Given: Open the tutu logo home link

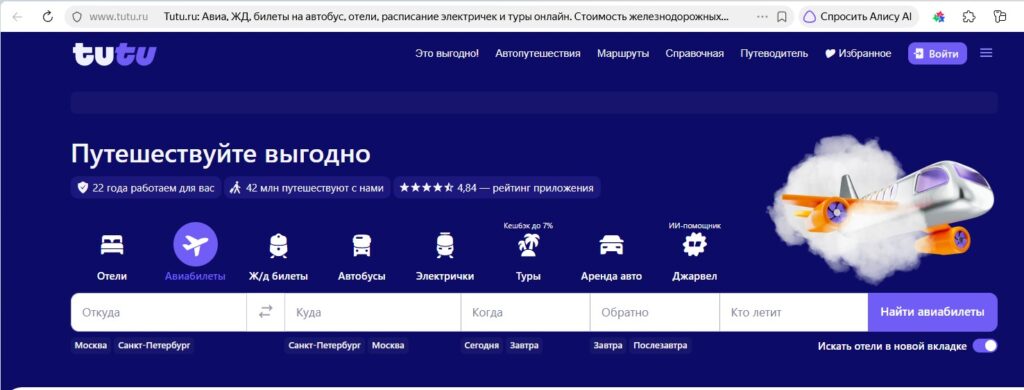Looking at the screenshot, I should pyautogui.click(x=114, y=54).
